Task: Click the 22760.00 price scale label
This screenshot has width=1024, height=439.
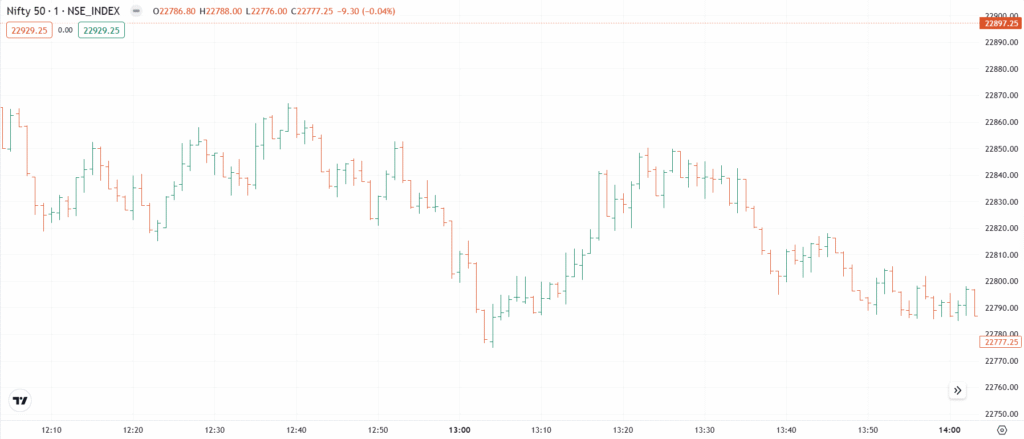Action: tap(1000, 387)
